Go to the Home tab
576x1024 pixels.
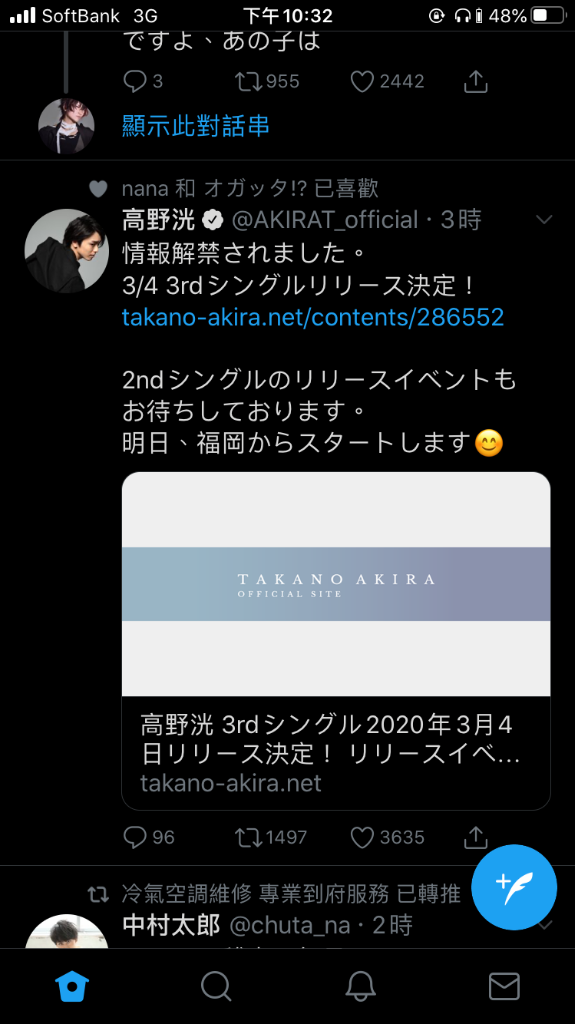pos(72,985)
